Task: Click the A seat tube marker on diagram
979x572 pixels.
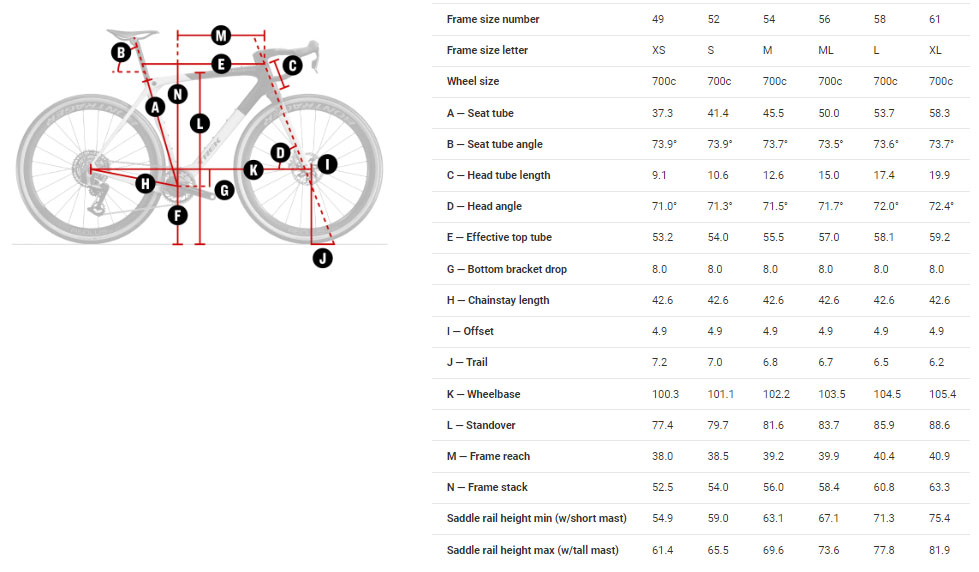Action: [155, 106]
